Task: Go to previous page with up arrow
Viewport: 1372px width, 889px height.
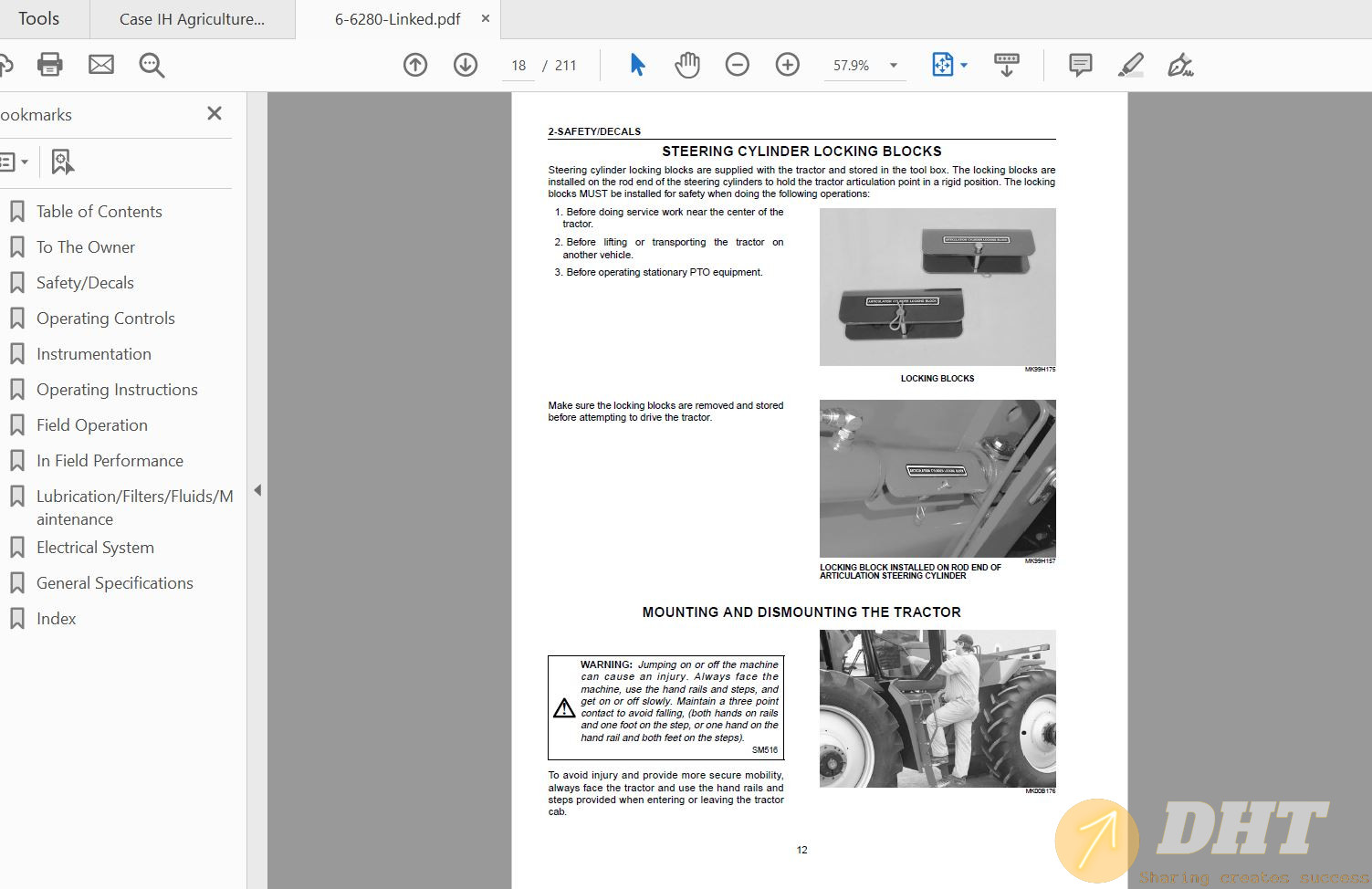Action: click(415, 65)
